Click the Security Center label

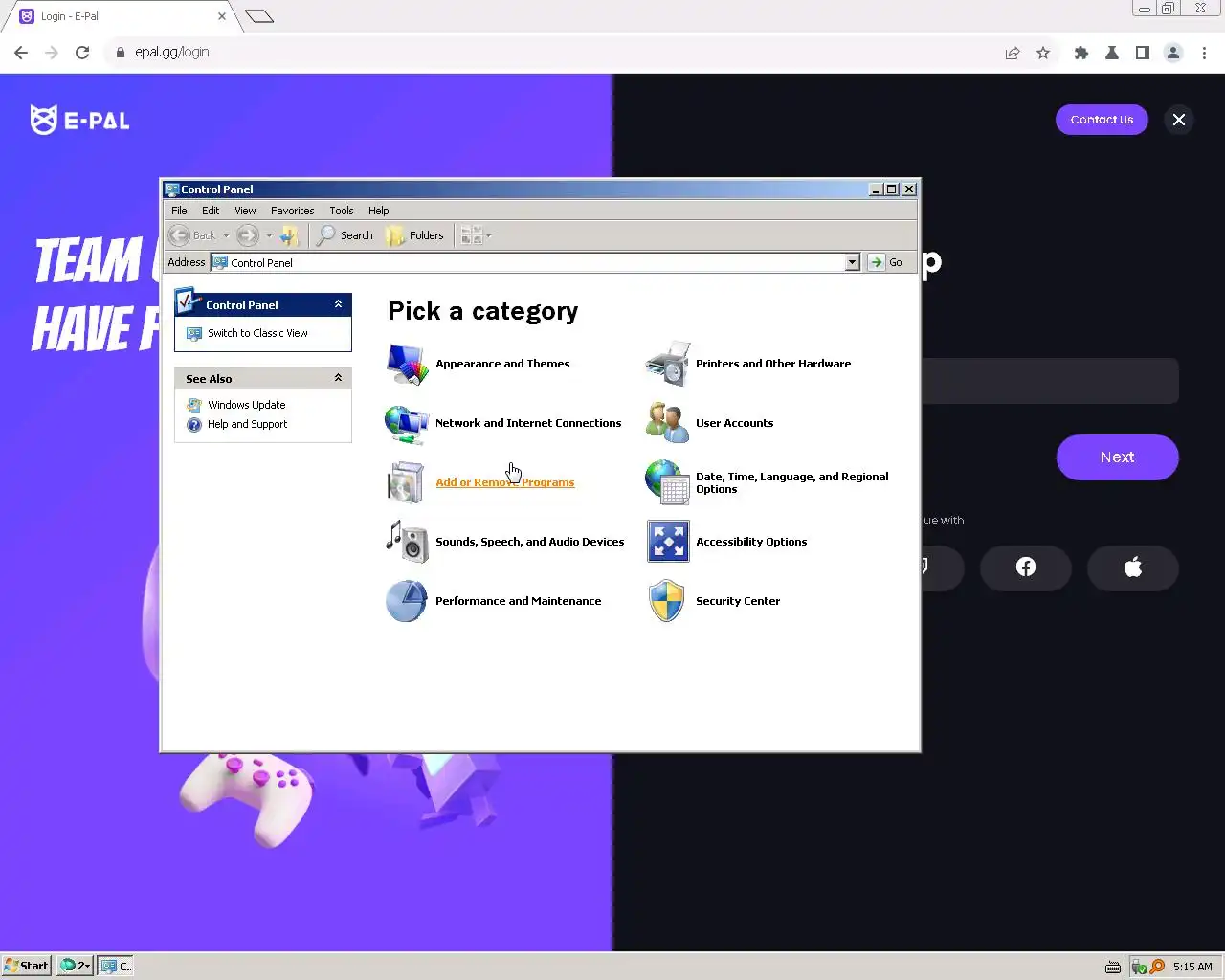pyautogui.click(x=738, y=601)
